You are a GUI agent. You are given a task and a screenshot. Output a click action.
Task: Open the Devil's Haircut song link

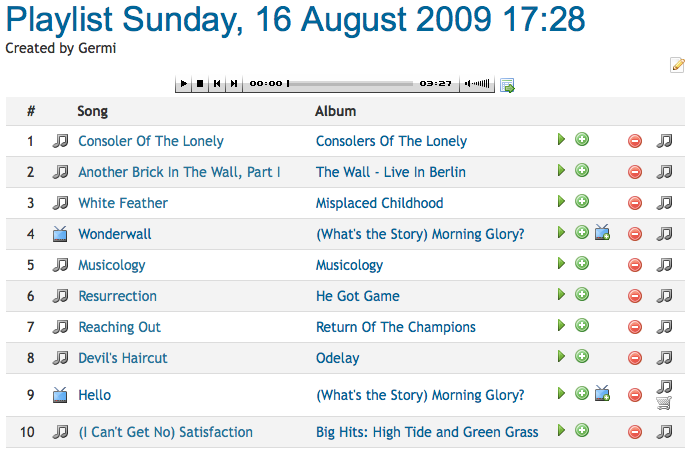[x=123, y=358]
